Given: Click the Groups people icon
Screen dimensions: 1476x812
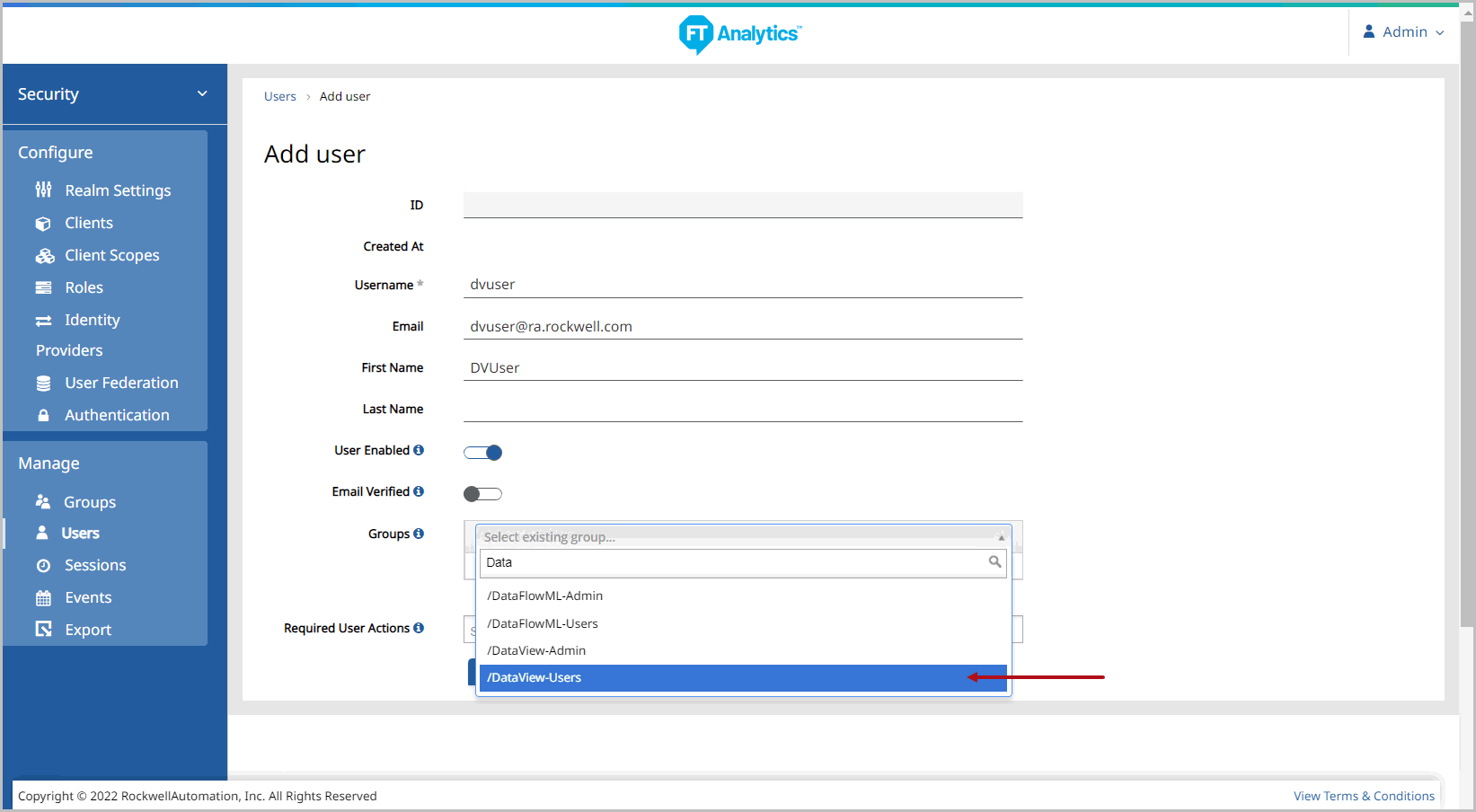Looking at the screenshot, I should [x=42, y=501].
